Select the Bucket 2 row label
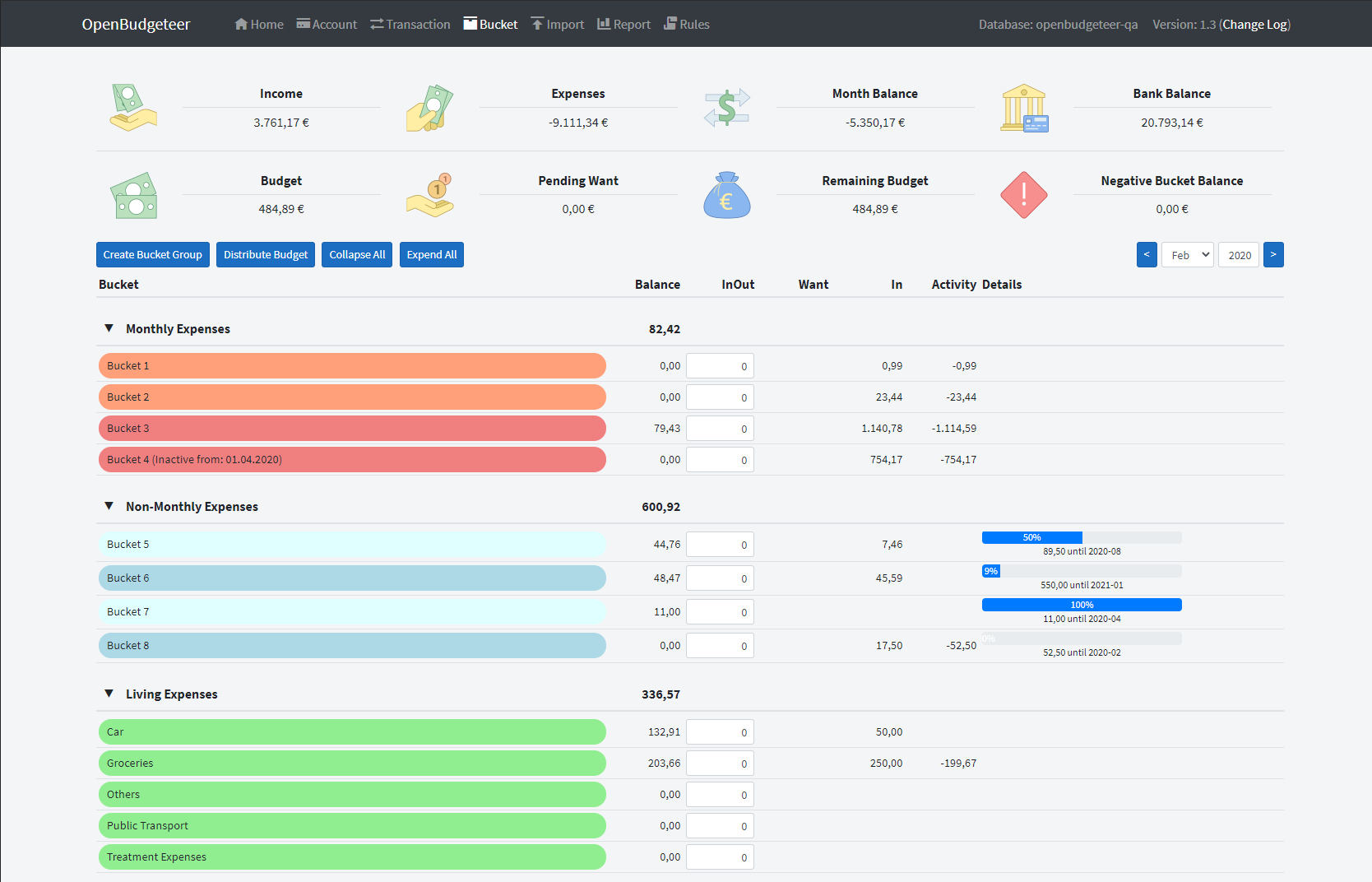The image size is (1372, 882). click(352, 397)
